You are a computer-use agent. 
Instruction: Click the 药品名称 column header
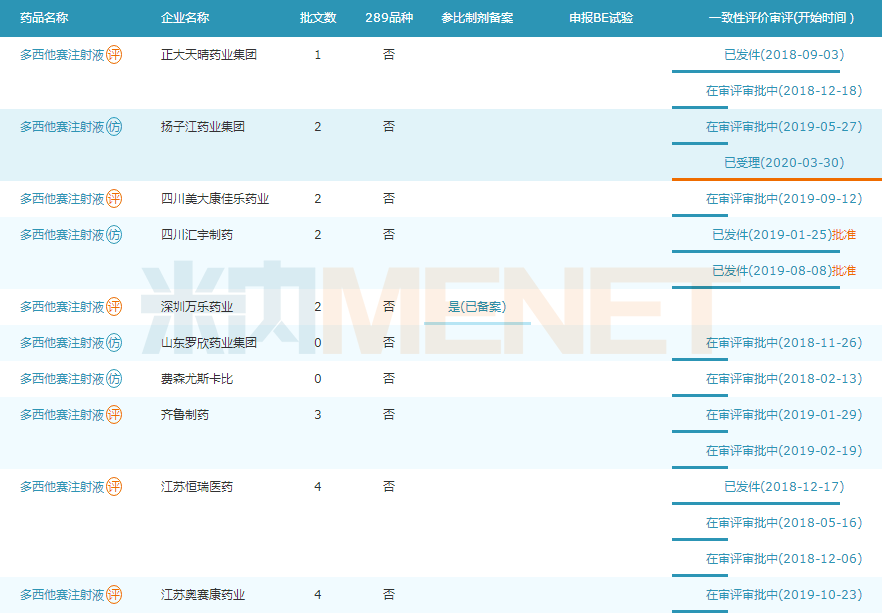(44, 18)
